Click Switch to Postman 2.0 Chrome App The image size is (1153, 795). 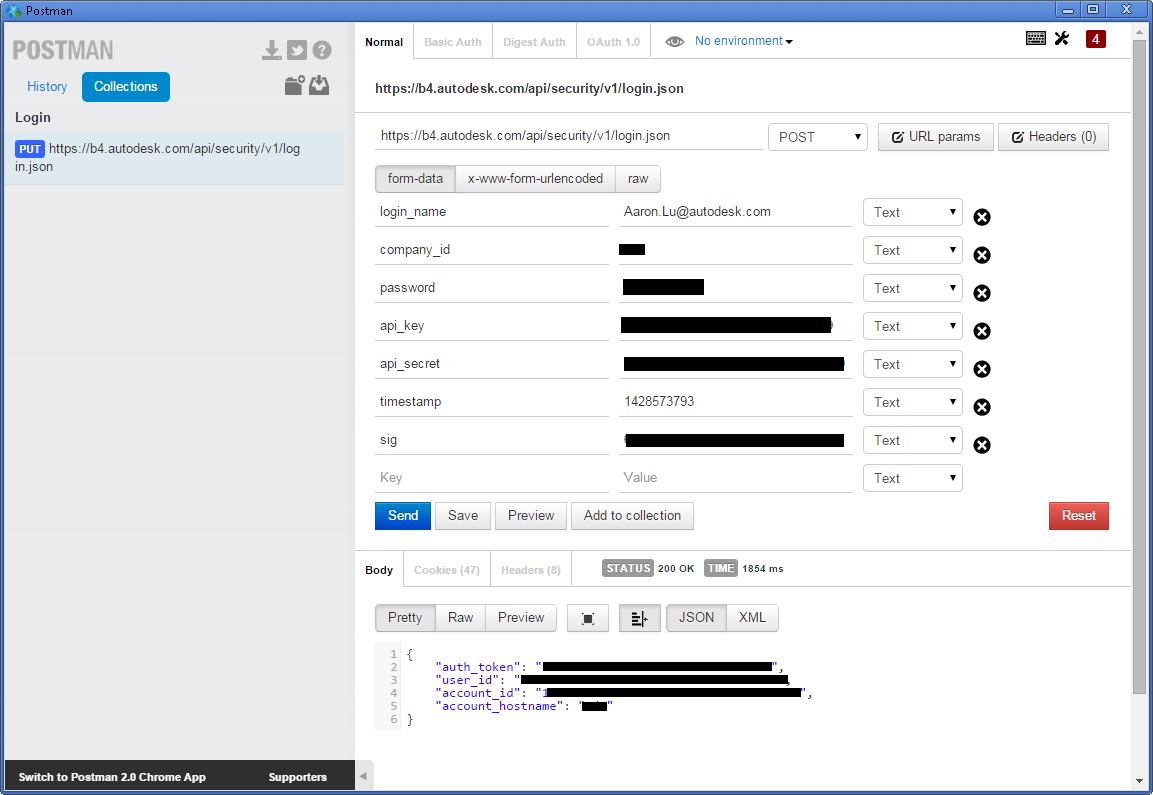click(x=112, y=777)
